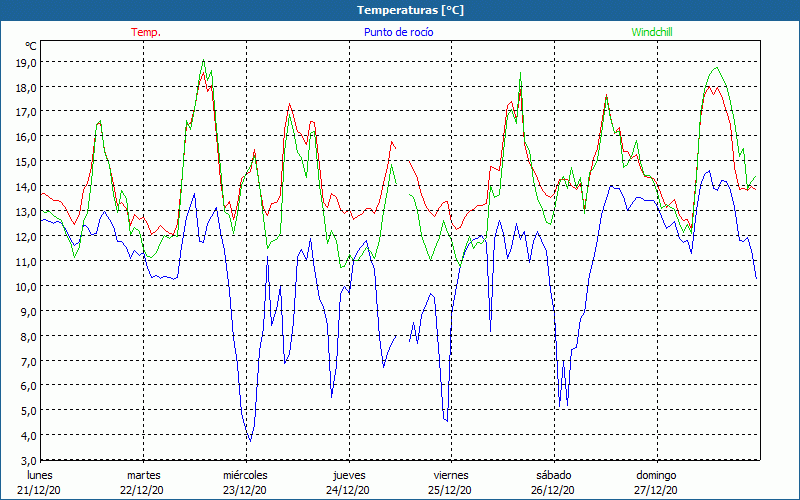The image size is (800, 500).
Task: Click the Temperaturas [°C] chart title
Action: point(410,10)
